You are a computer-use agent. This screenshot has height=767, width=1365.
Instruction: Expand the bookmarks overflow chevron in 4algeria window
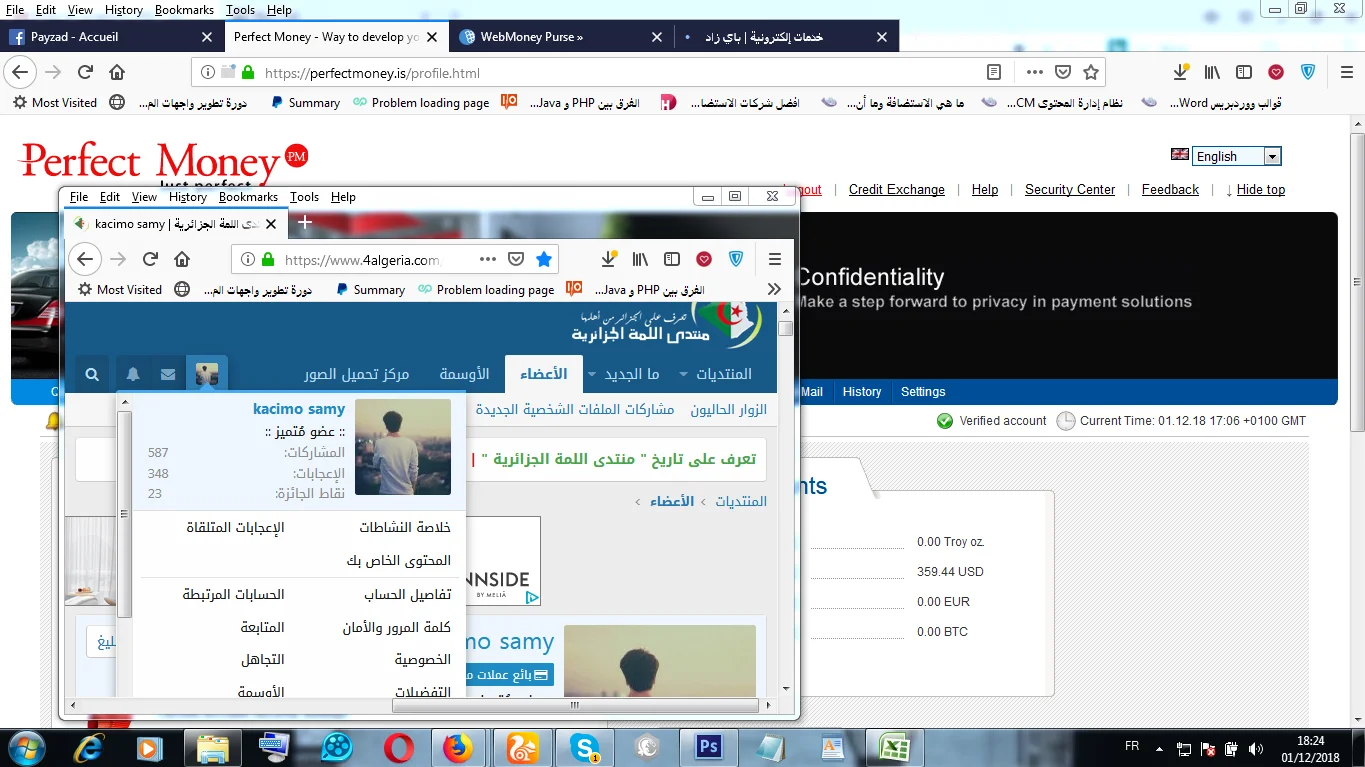(774, 289)
